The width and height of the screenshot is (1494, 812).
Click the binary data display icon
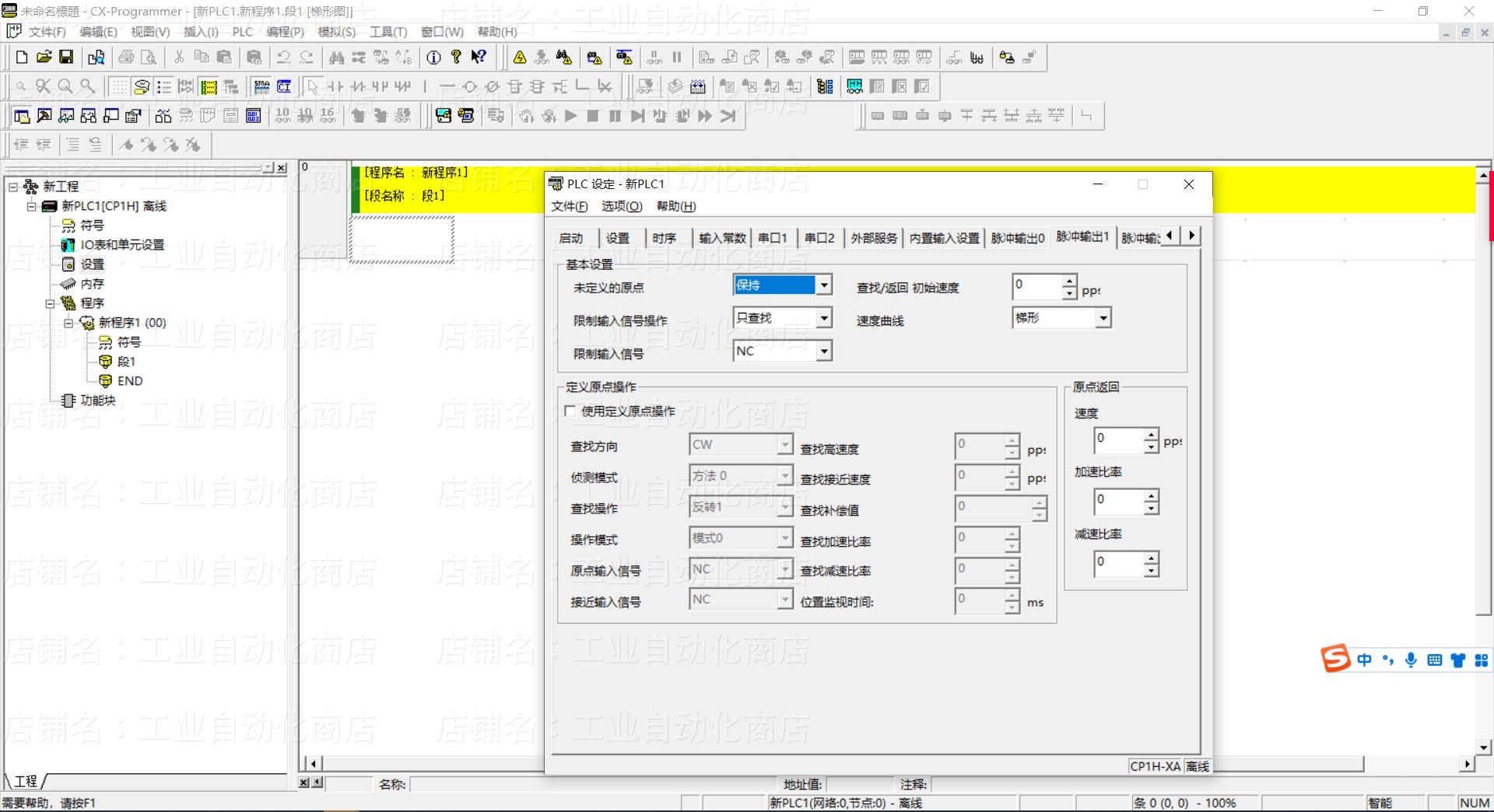(x=254, y=116)
